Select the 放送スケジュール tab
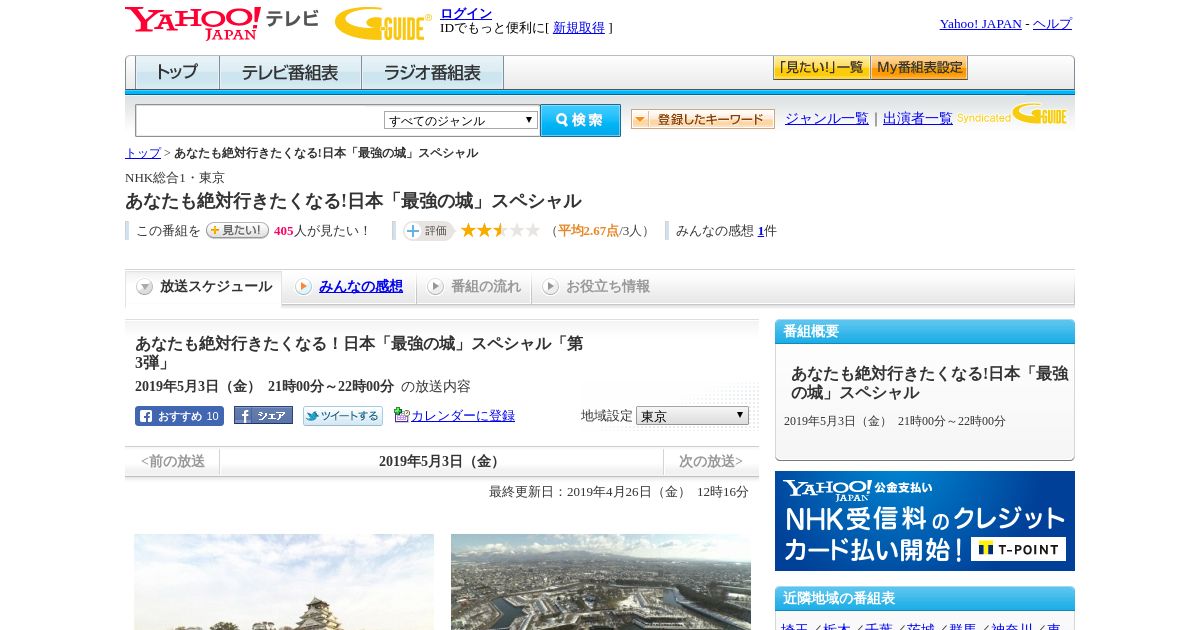 [204, 287]
